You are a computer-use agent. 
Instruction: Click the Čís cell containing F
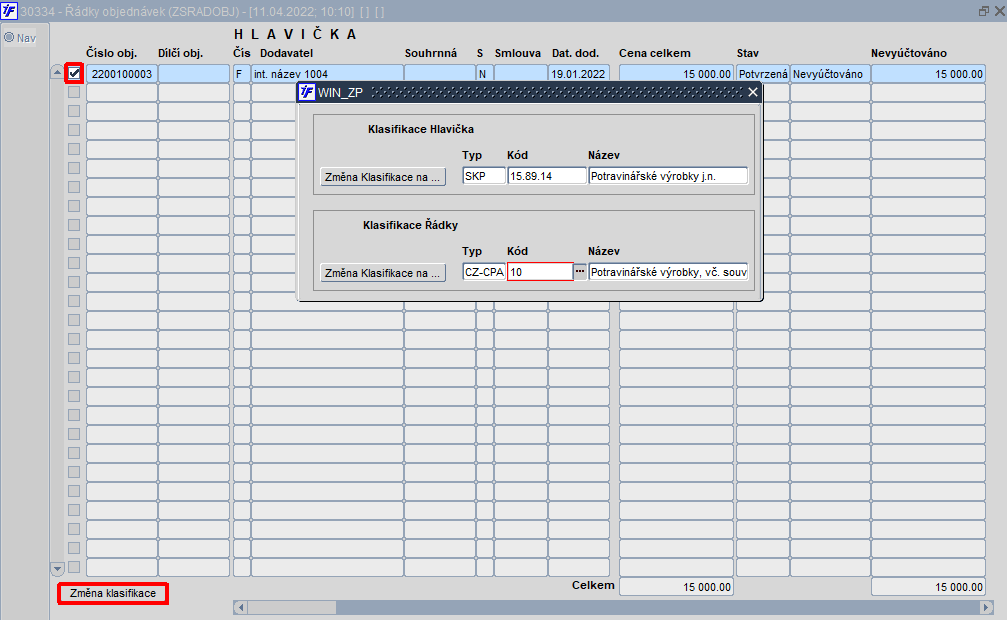pos(241,74)
